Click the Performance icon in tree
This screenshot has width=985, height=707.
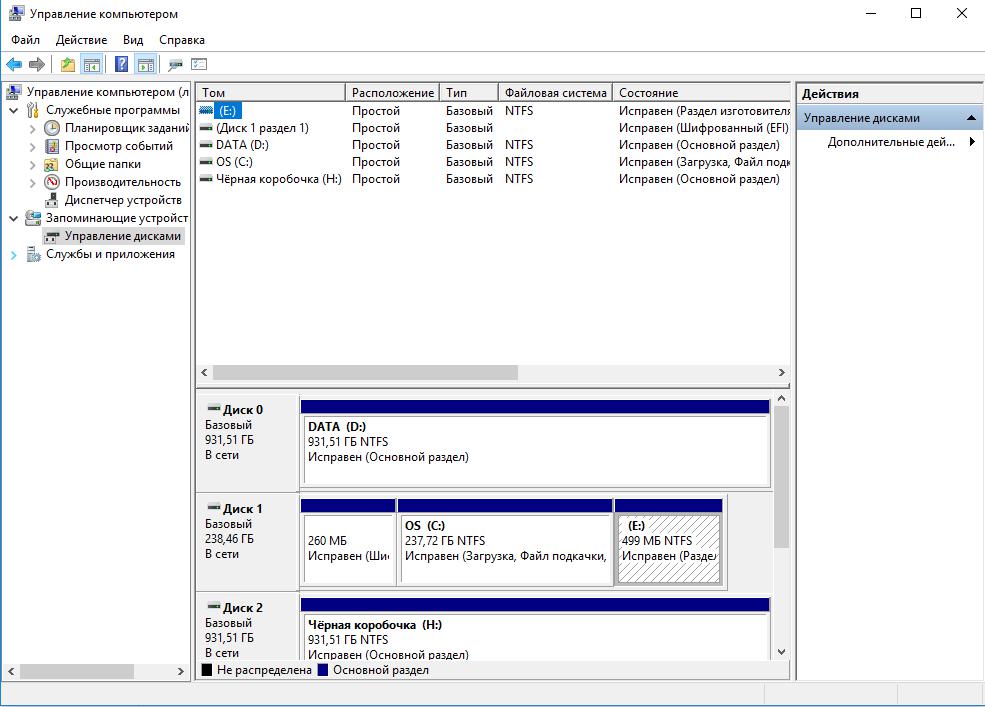(52, 182)
